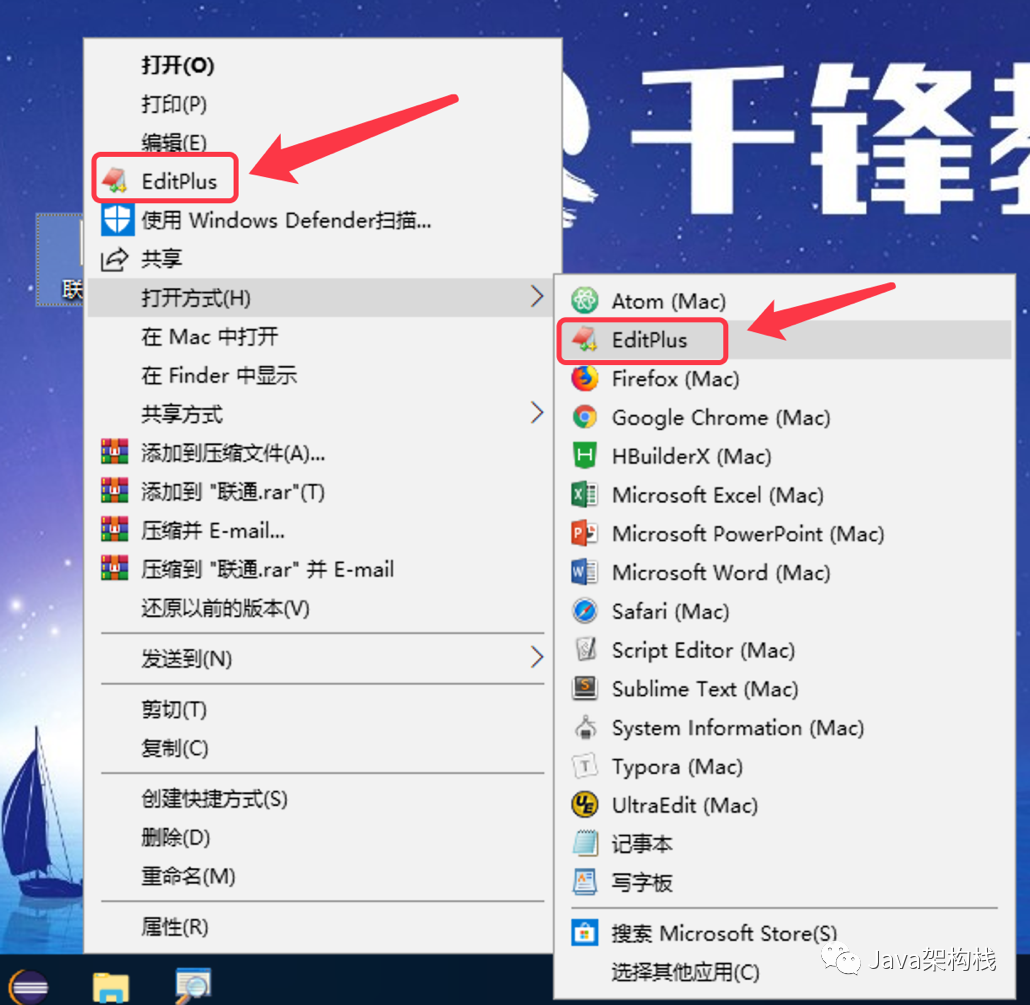Expand the 打开方式(H) submenu arrow
Screen dimensions: 1030x1005
click(537, 297)
